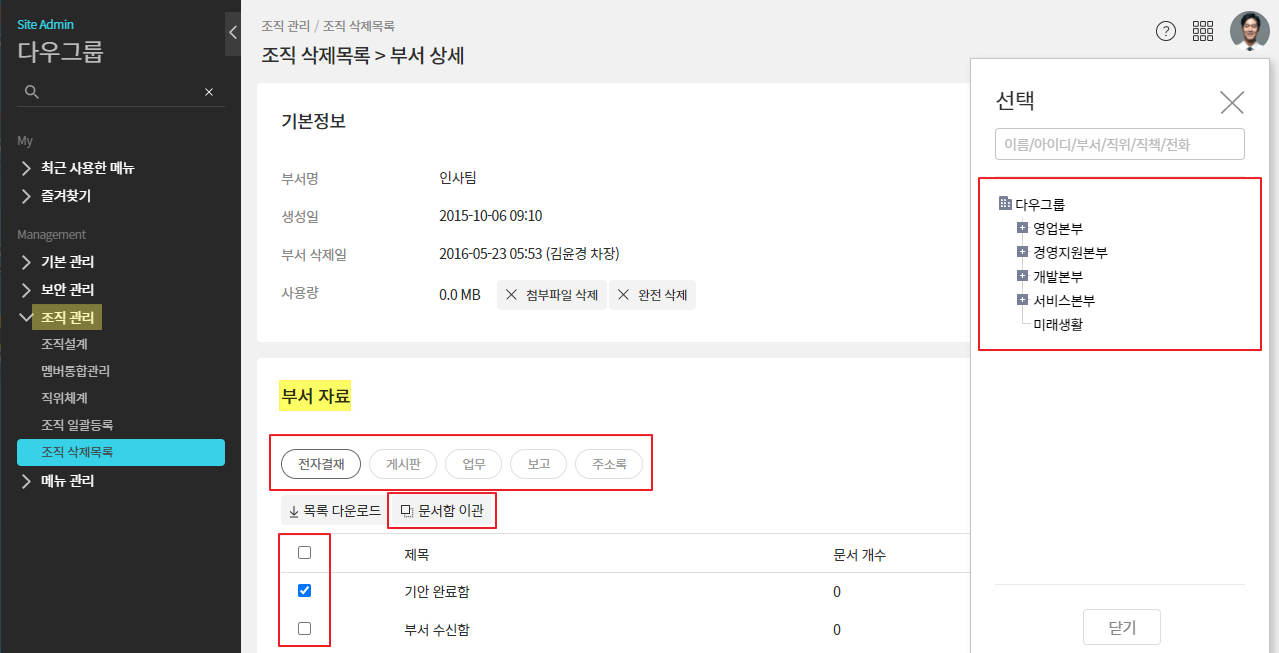Click the 다우그룹 organization building icon
1279x653 pixels.
click(1005, 204)
